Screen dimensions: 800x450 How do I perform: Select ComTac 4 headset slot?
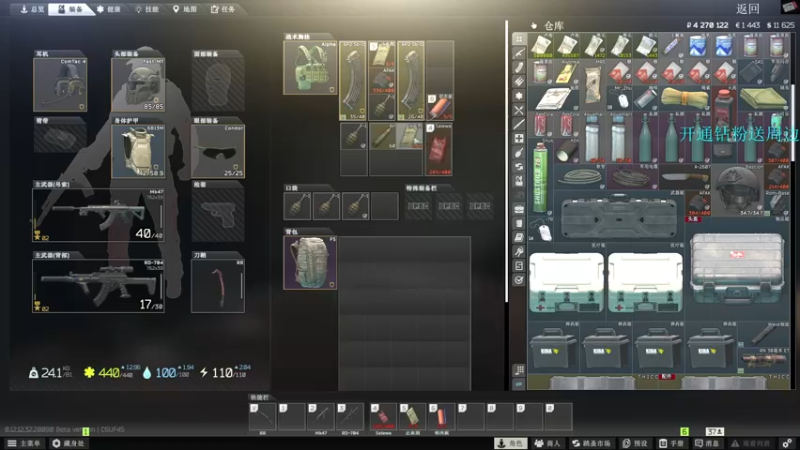(60, 84)
